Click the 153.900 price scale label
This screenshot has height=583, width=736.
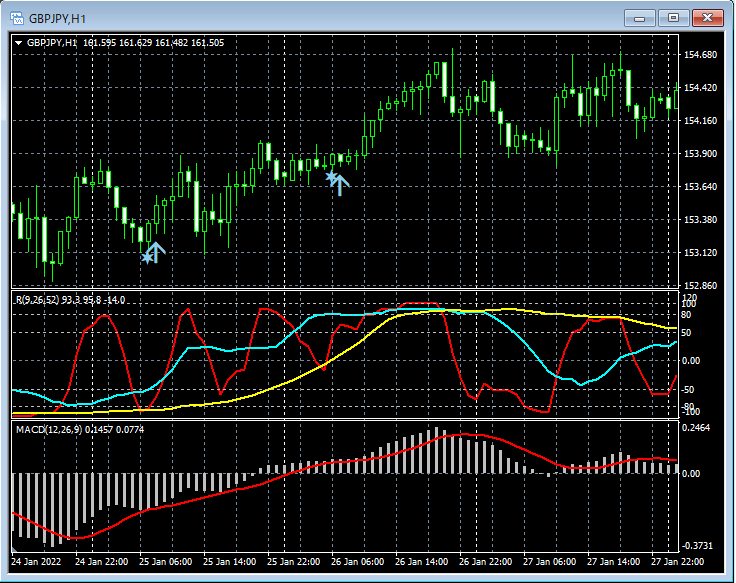[700, 153]
